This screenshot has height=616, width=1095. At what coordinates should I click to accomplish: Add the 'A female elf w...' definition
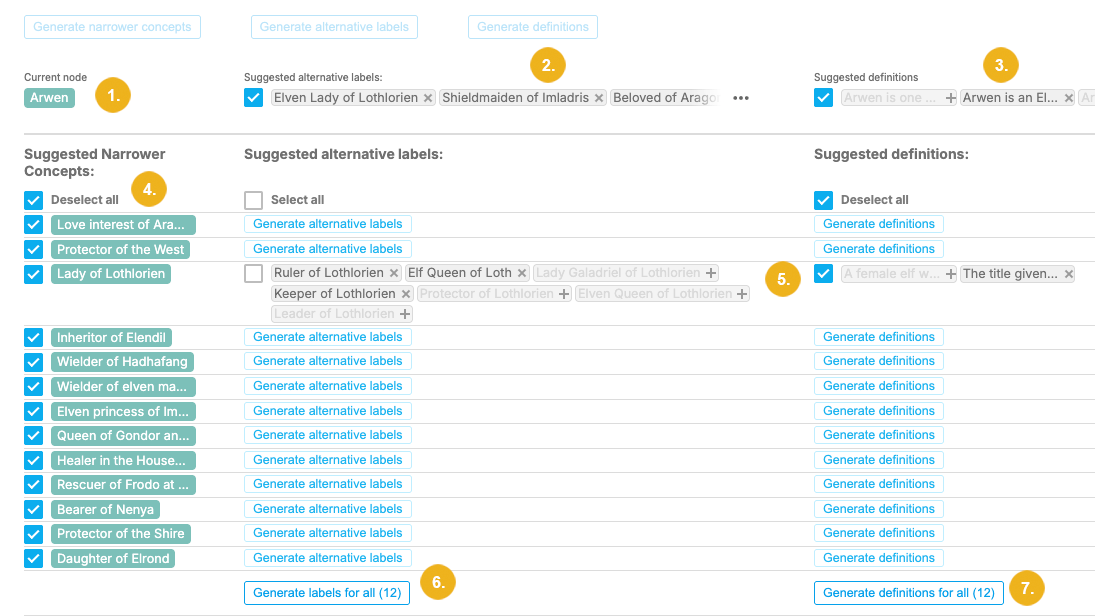(950, 274)
